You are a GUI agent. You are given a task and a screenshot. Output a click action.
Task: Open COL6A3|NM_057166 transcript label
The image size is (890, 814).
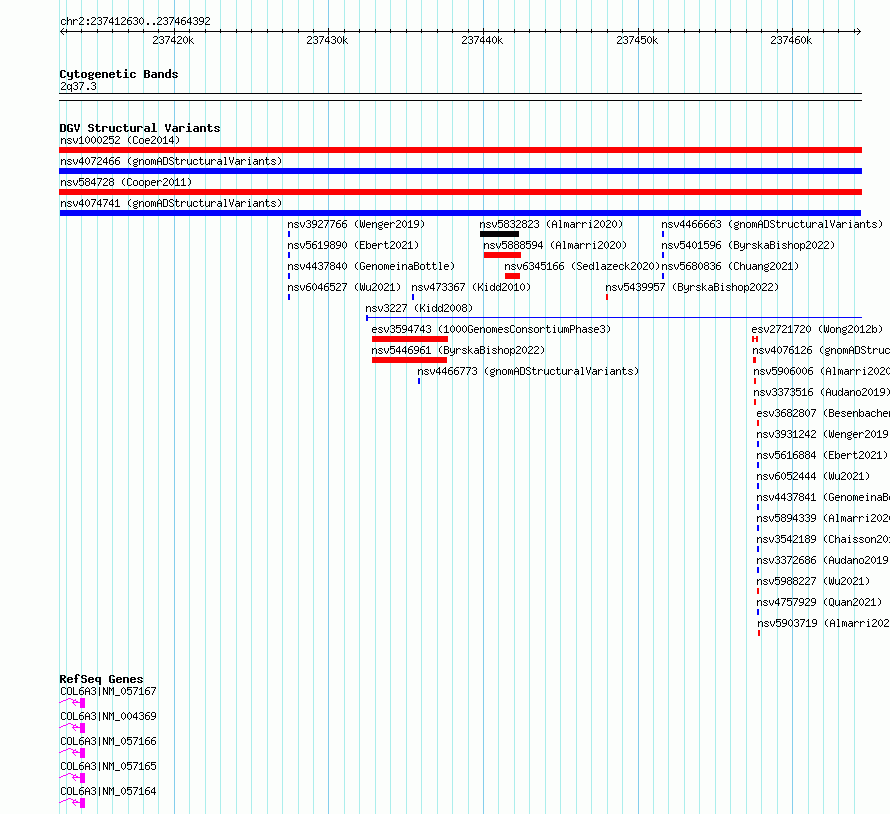pyautogui.click(x=108, y=741)
